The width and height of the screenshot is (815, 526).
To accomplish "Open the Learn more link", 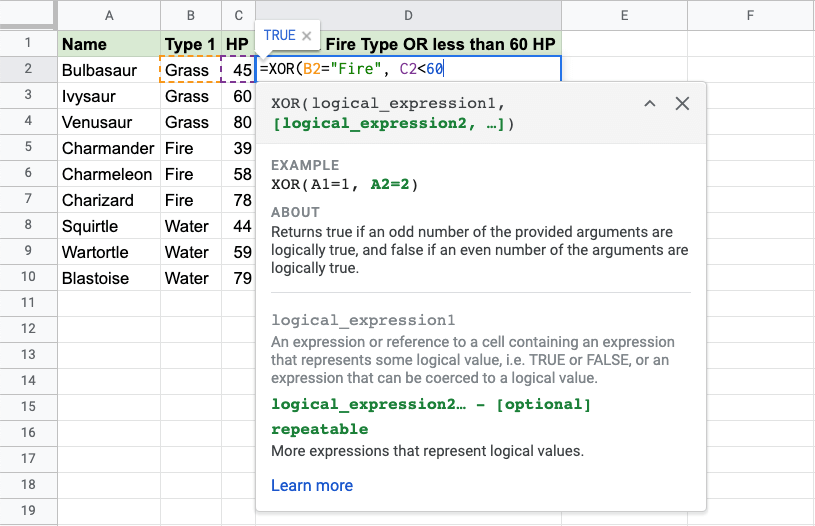I will click(311, 485).
